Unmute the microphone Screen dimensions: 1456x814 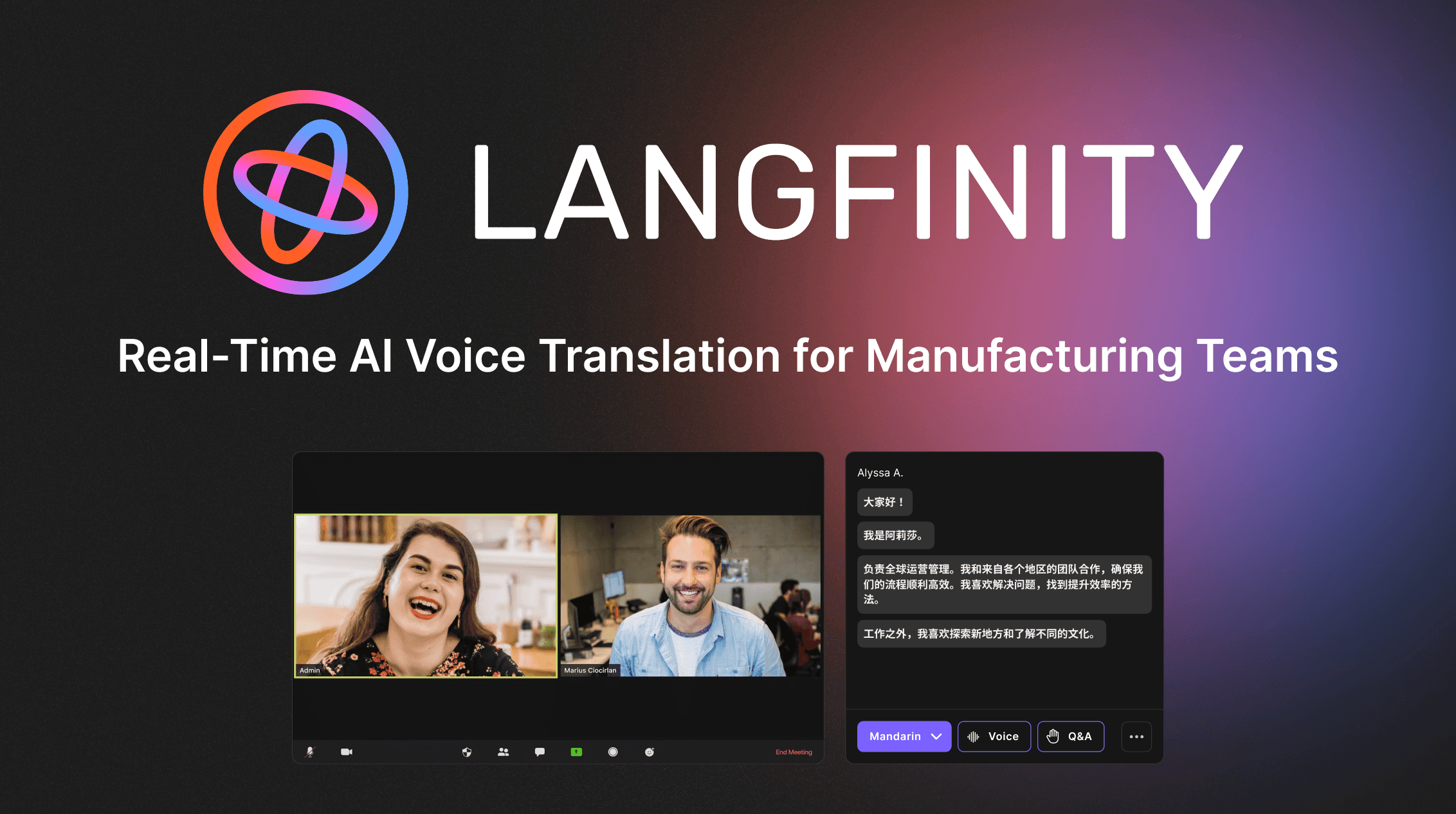310,751
